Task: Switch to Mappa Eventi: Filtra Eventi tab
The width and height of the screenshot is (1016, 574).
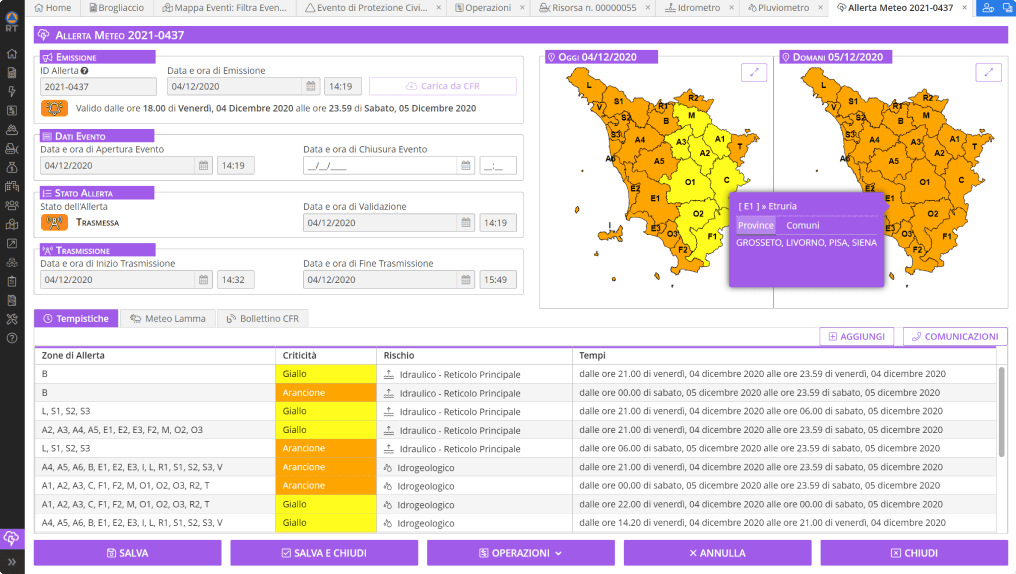Action: (224, 8)
